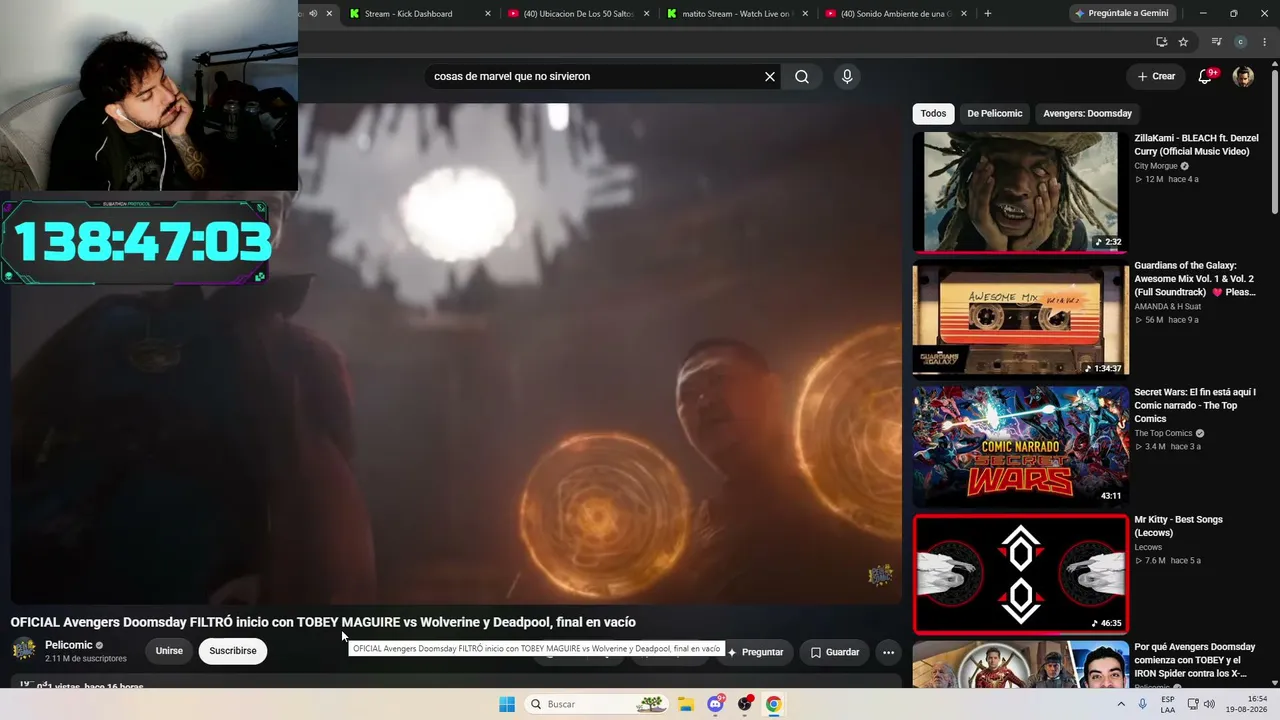The image size is (1280, 720).
Task: Select the De Pelicomic filter chip
Action: click(995, 113)
